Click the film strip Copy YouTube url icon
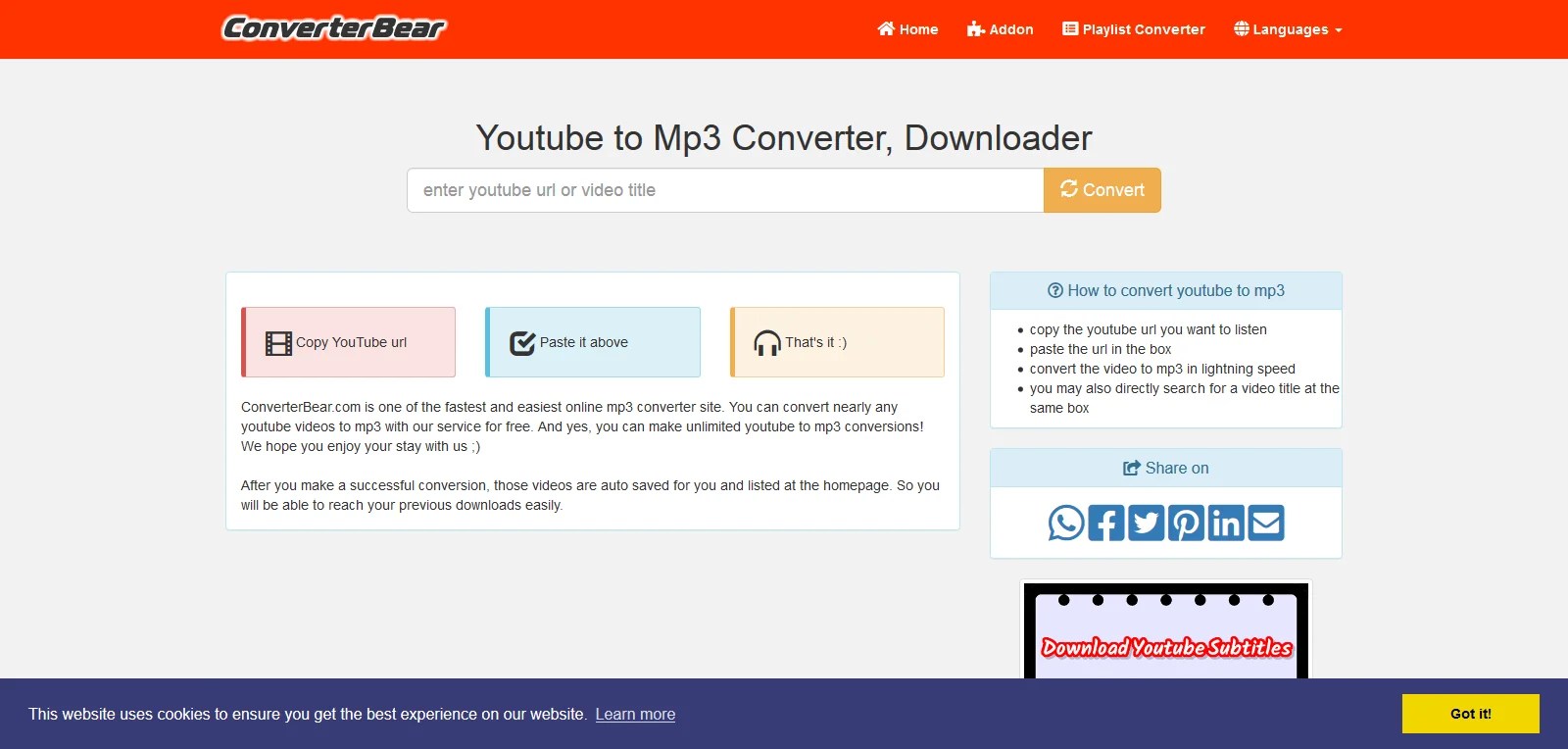 click(278, 343)
